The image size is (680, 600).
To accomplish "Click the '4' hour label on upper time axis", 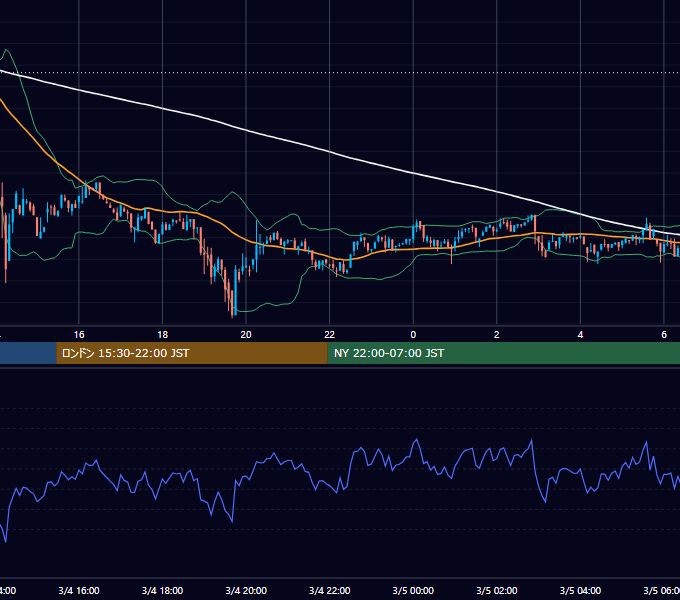I will coord(580,335).
